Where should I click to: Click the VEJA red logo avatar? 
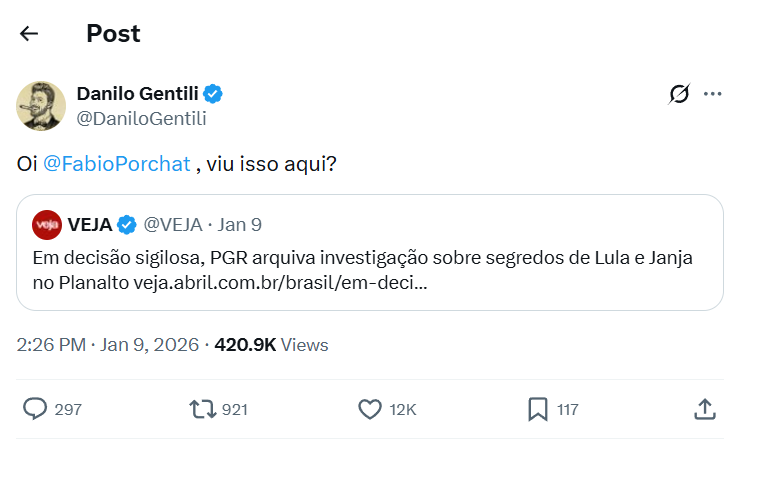(x=47, y=224)
